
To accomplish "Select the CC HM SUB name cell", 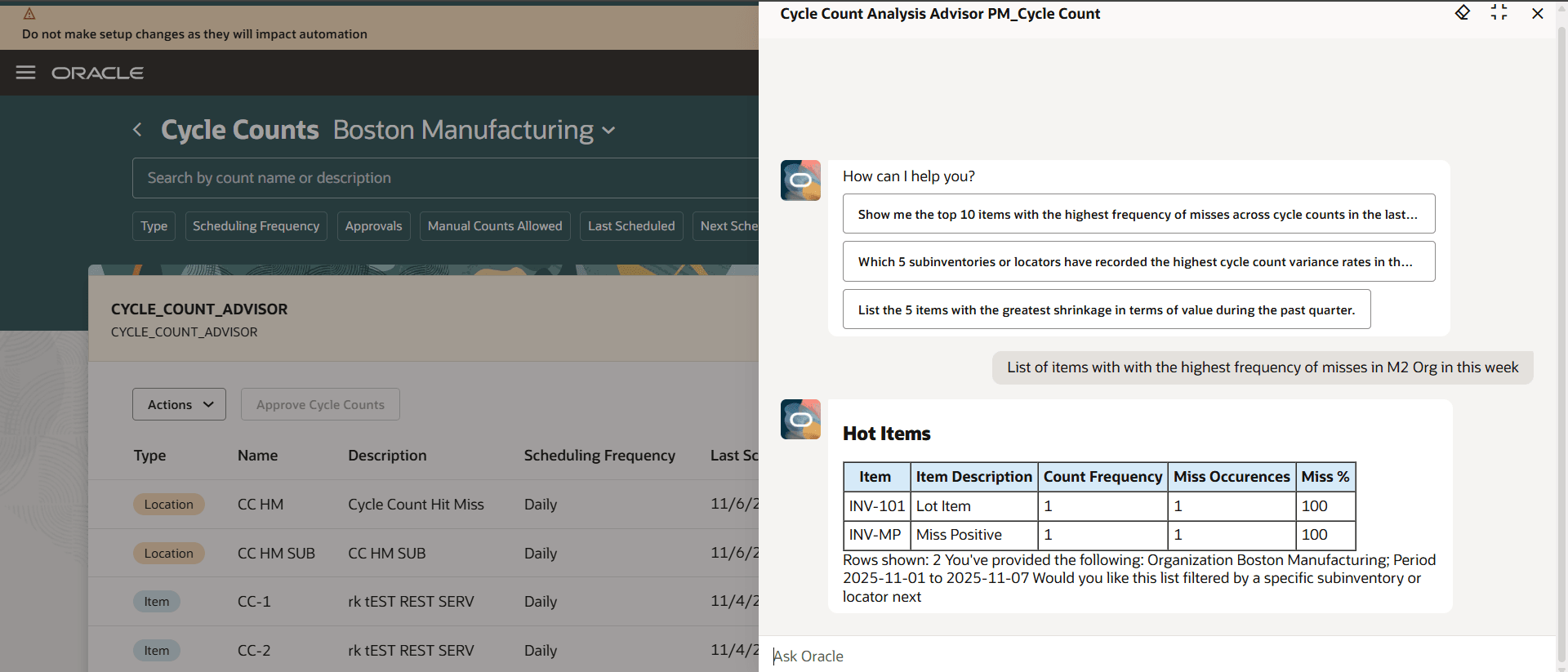I will 276,554.
